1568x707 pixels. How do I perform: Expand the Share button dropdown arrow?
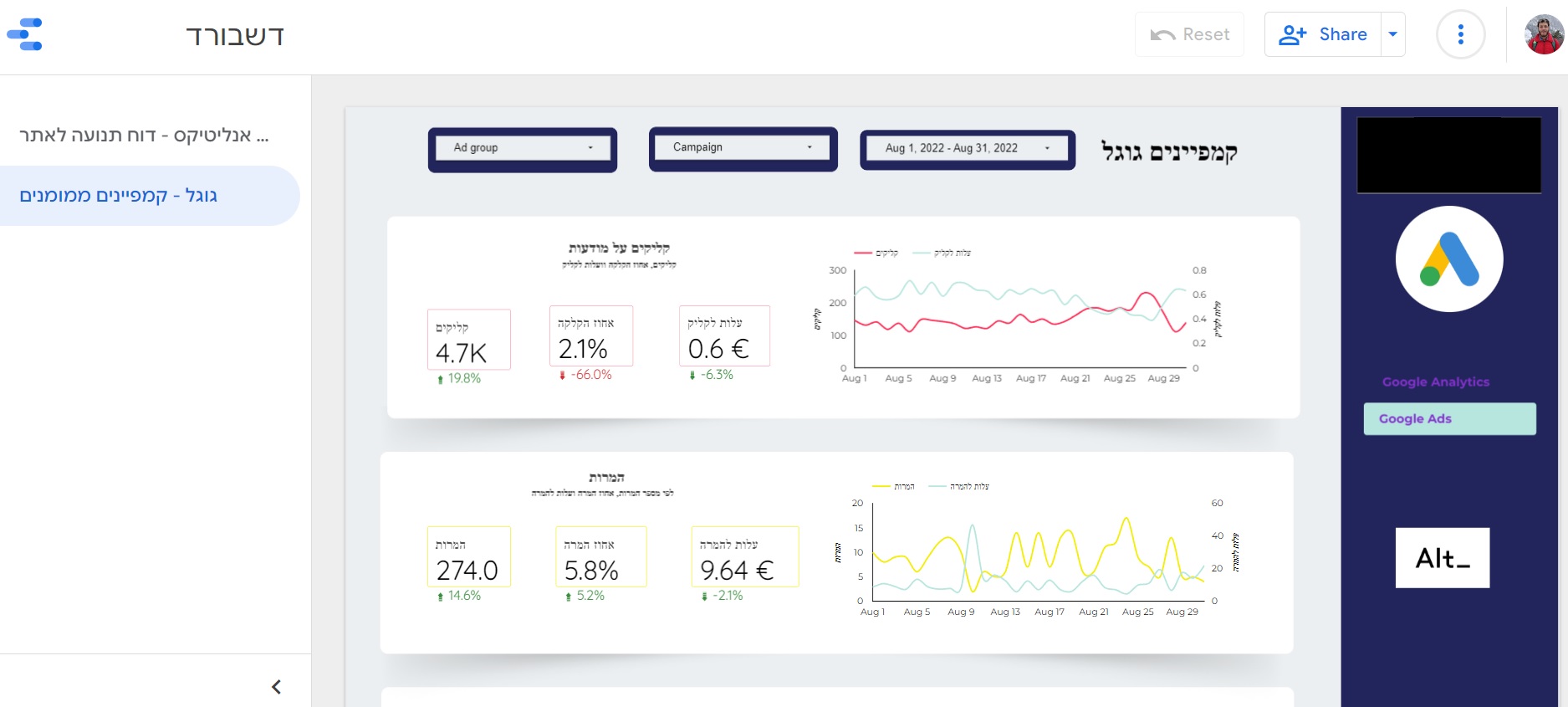click(1392, 35)
